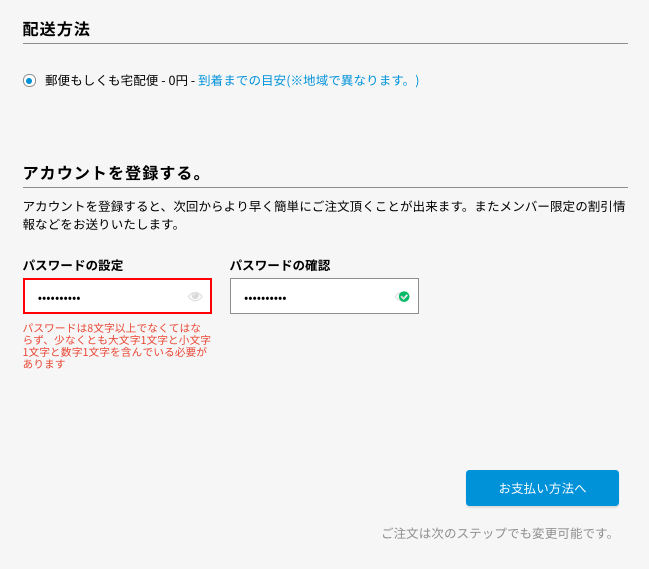The height and width of the screenshot is (569, 649).
Task: Click the masked dots in パスワードの設定 field
Action: click(59, 298)
